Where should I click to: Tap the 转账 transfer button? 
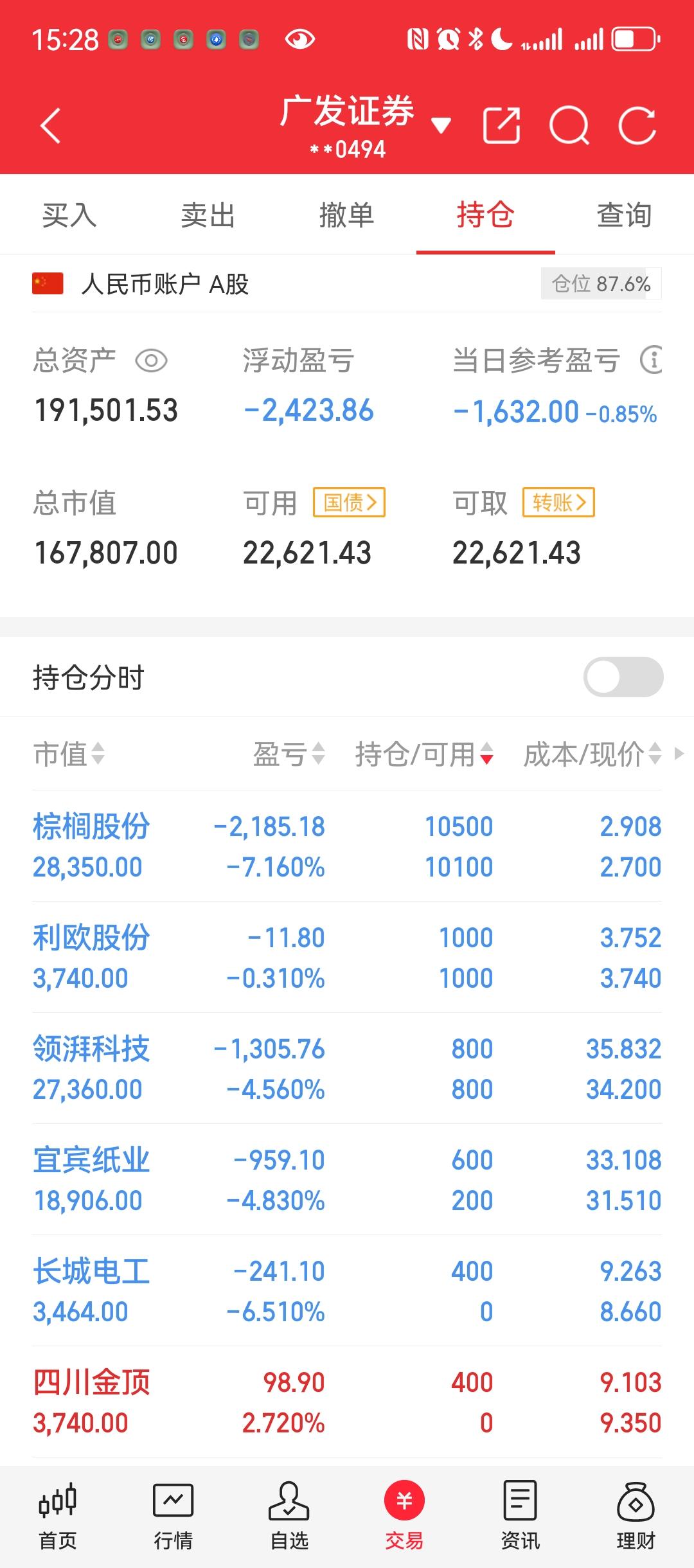coord(558,502)
